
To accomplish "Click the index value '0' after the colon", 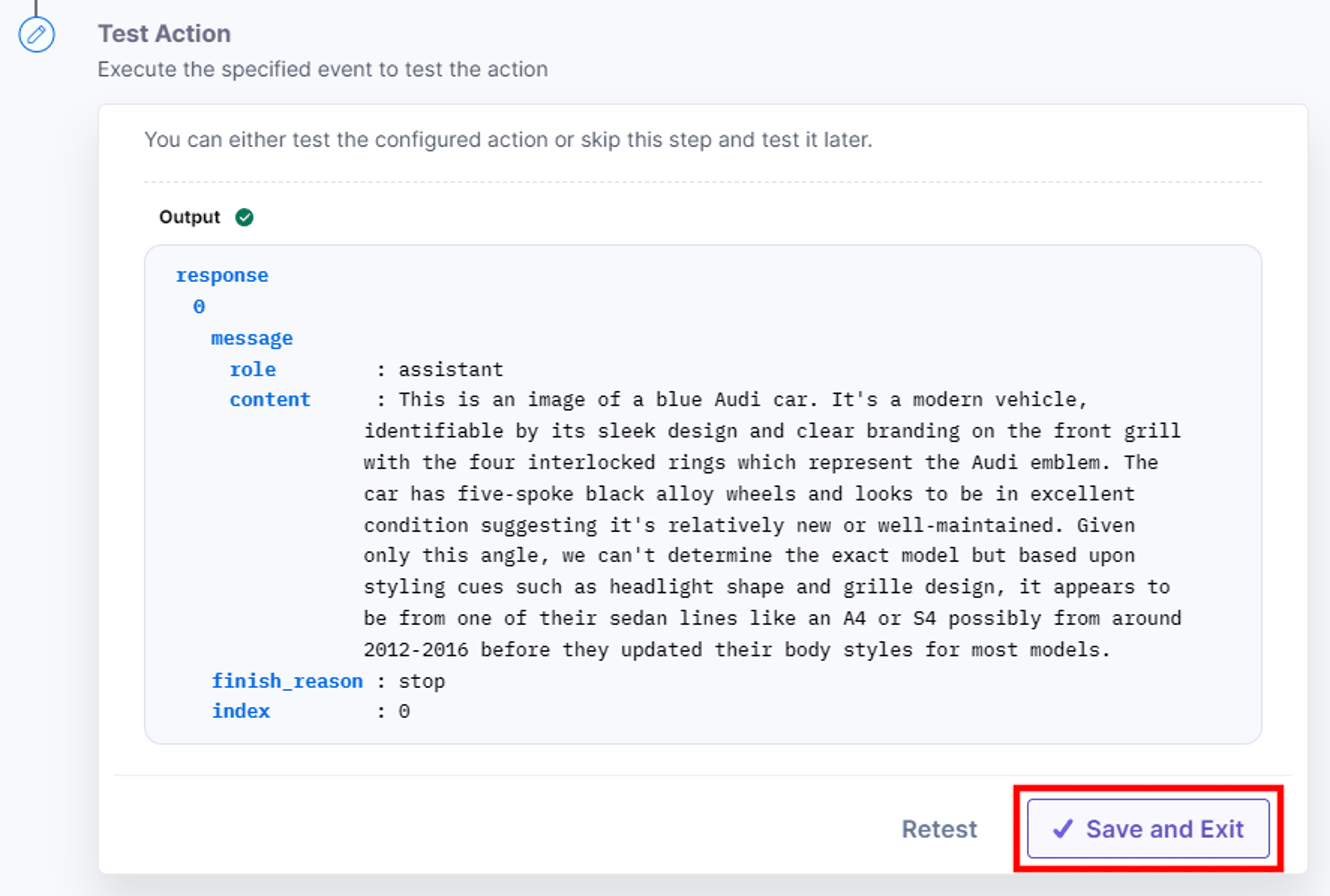I will click(x=404, y=711).
